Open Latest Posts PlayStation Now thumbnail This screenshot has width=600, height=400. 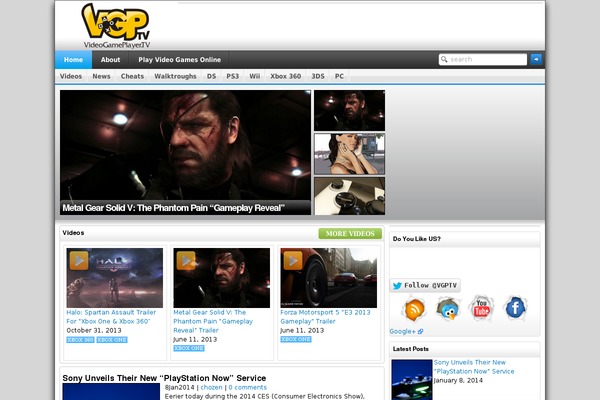(x=412, y=379)
